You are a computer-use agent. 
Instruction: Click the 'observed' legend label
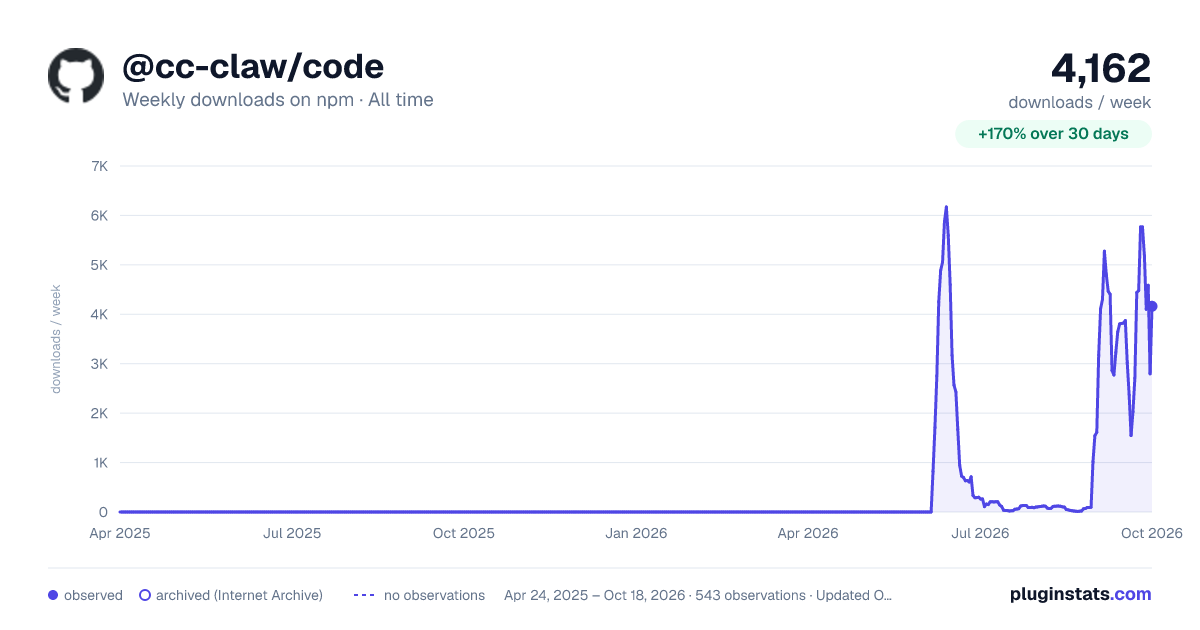(x=93, y=595)
